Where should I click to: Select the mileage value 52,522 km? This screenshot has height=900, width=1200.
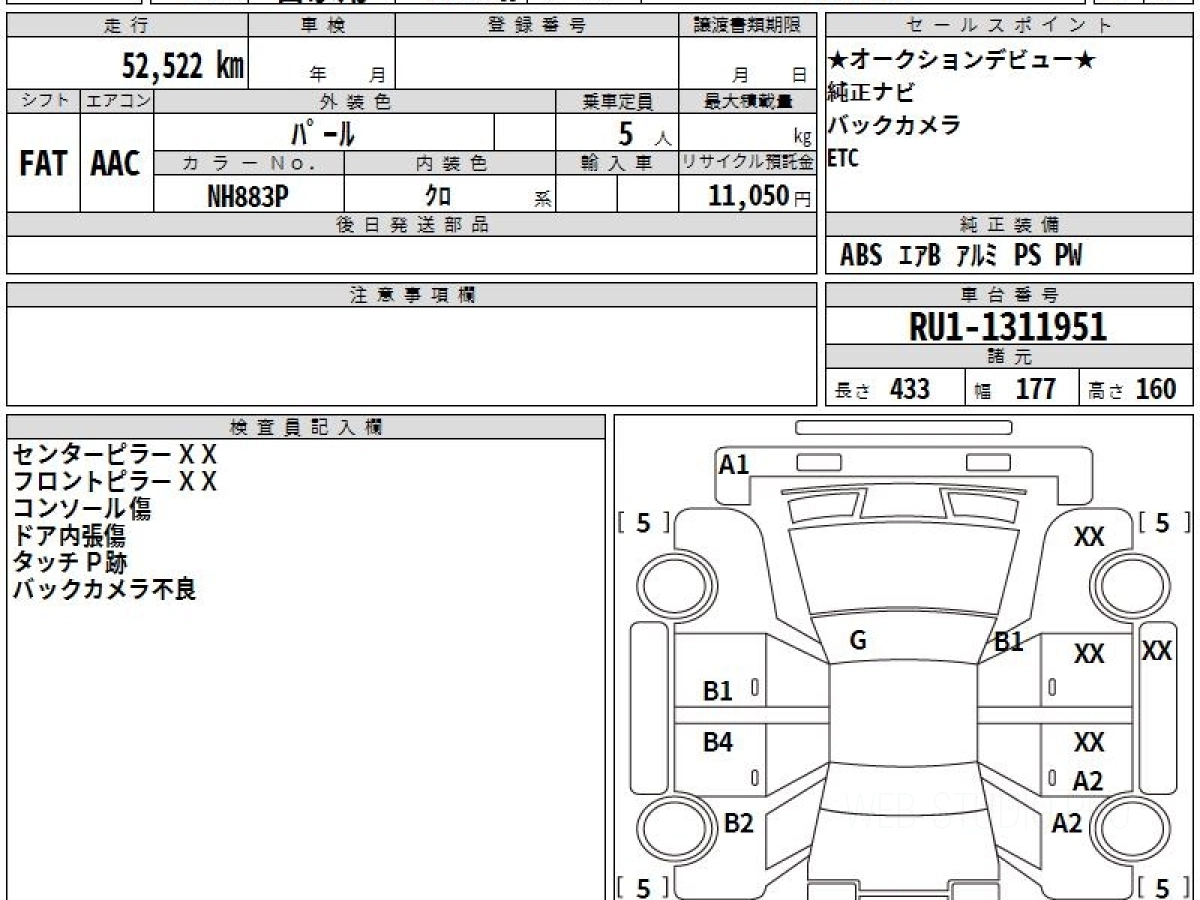(x=183, y=67)
